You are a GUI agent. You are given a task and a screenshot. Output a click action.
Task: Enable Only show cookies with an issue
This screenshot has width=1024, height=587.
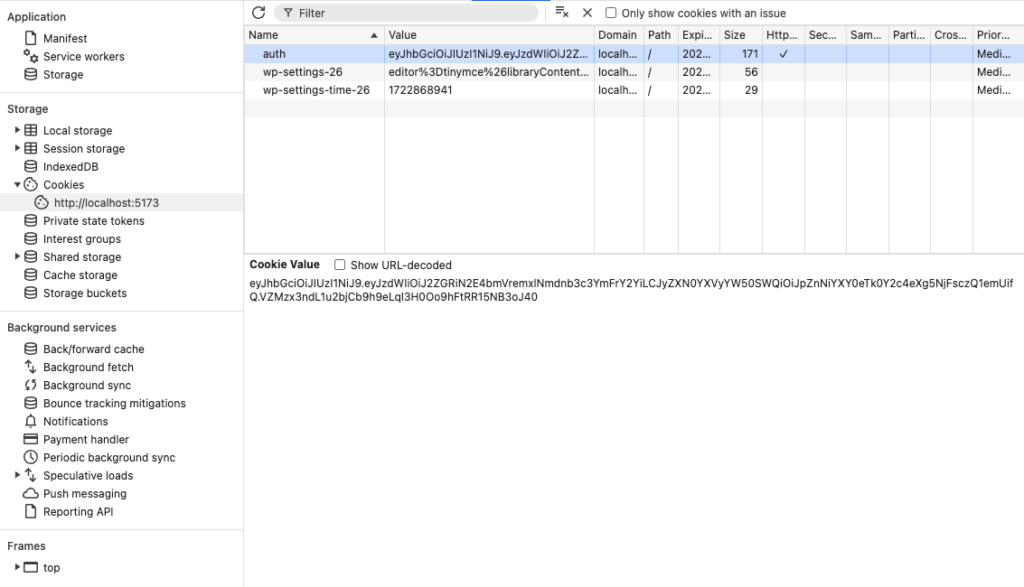611,14
